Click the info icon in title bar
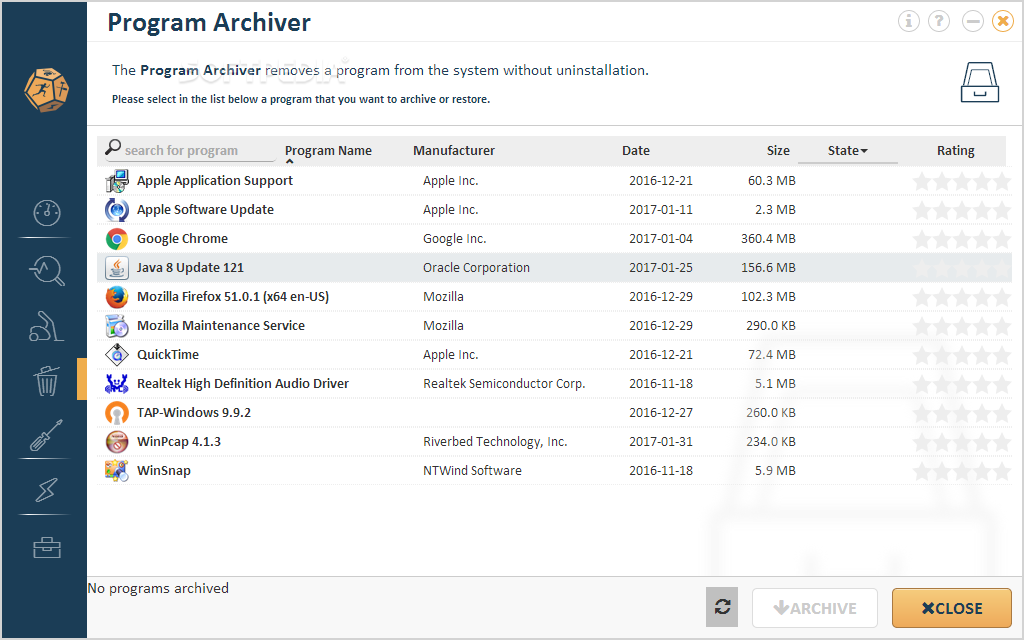This screenshot has height=640, width=1024. pyautogui.click(x=908, y=21)
